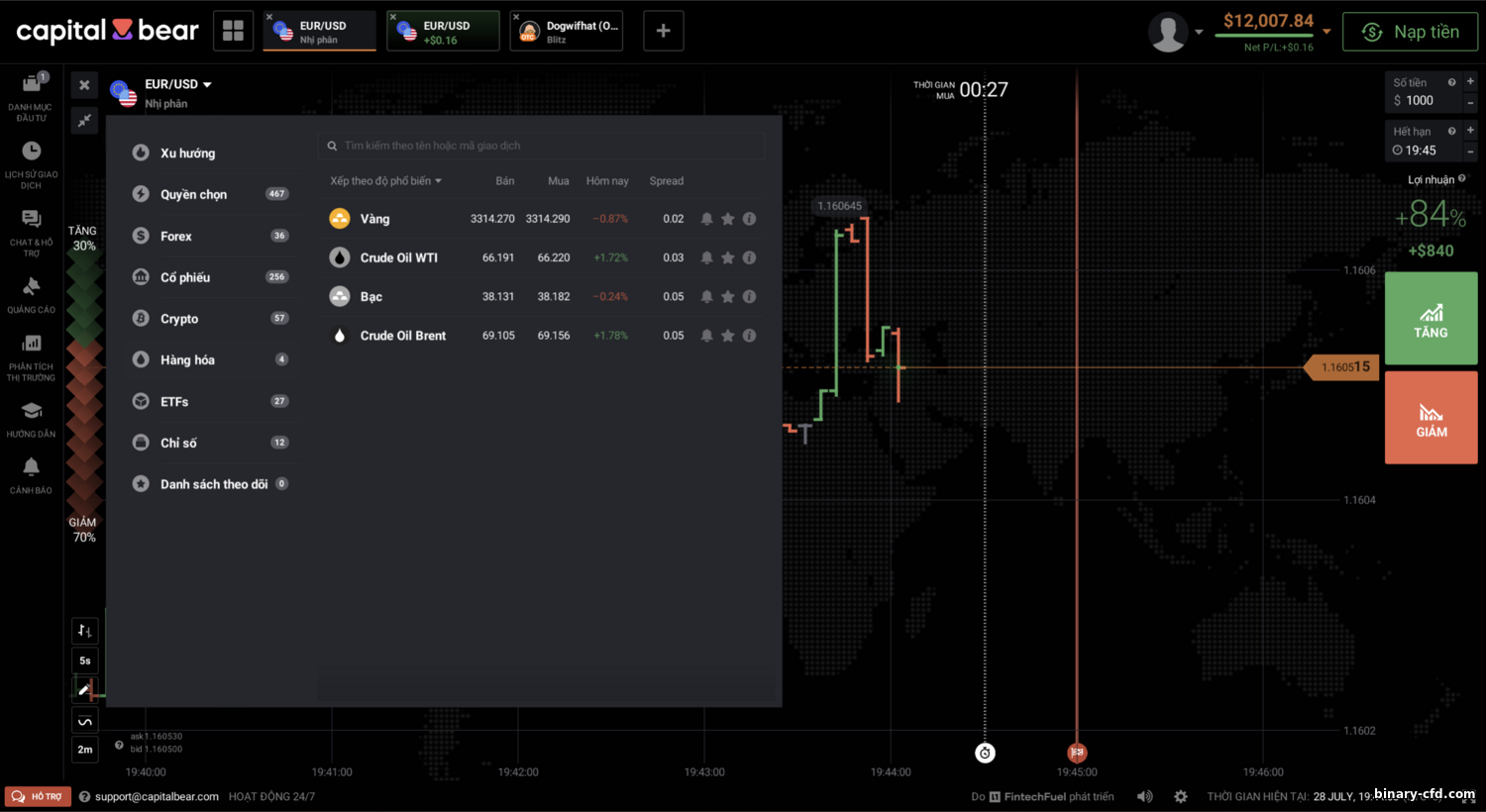Open the sort by popularity dropdown
The width and height of the screenshot is (1486, 812).
coord(385,181)
